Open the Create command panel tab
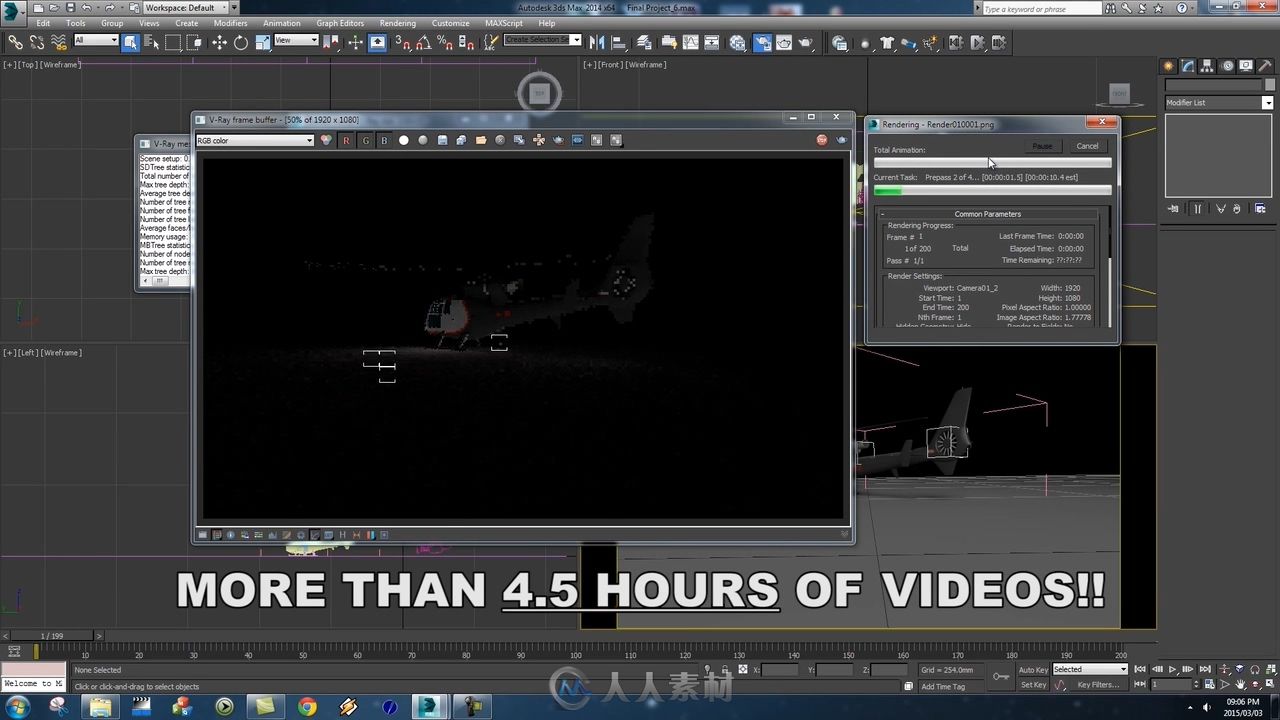The width and height of the screenshot is (1280, 720). coord(1168,66)
